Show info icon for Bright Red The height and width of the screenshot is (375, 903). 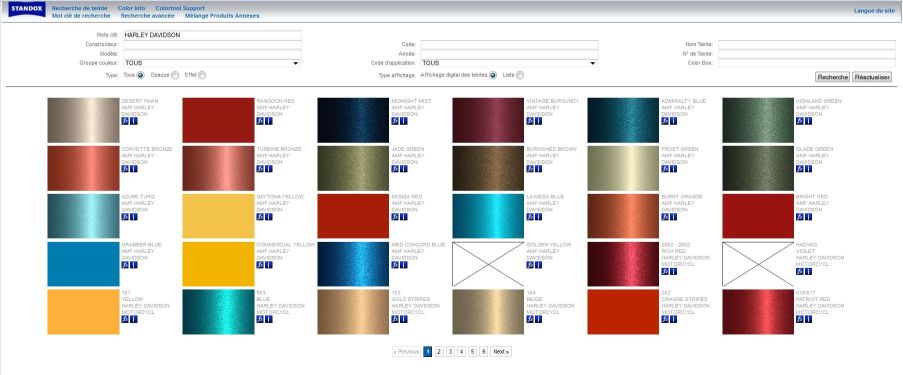[x=808, y=217]
